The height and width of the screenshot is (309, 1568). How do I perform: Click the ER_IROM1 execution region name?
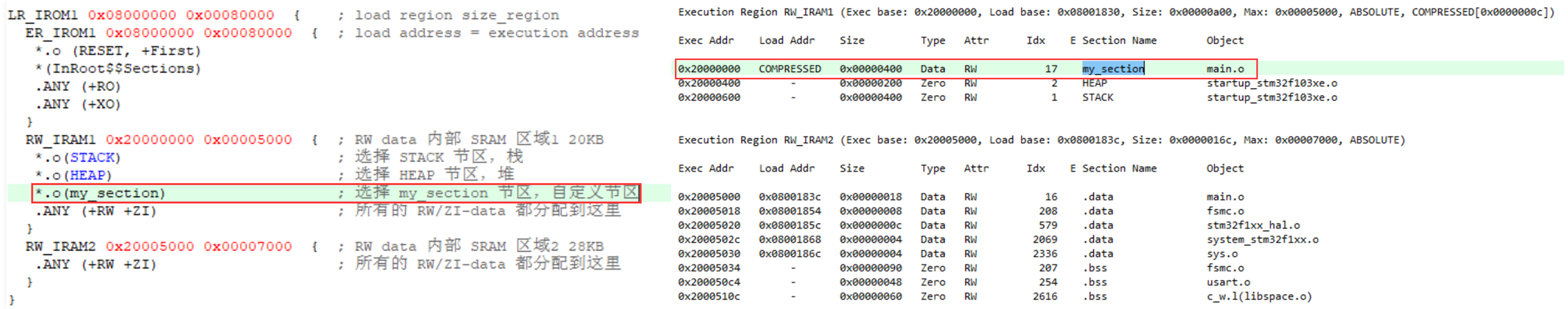pos(61,33)
